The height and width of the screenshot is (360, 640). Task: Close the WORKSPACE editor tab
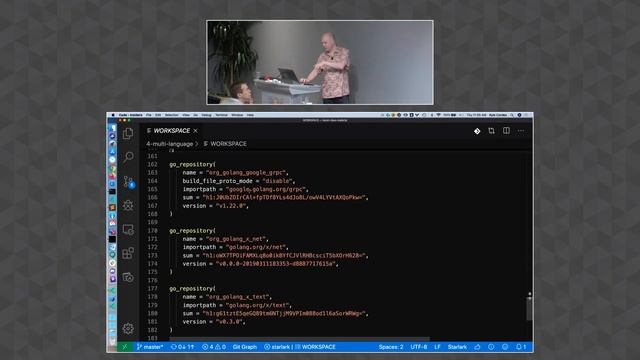[x=196, y=131]
